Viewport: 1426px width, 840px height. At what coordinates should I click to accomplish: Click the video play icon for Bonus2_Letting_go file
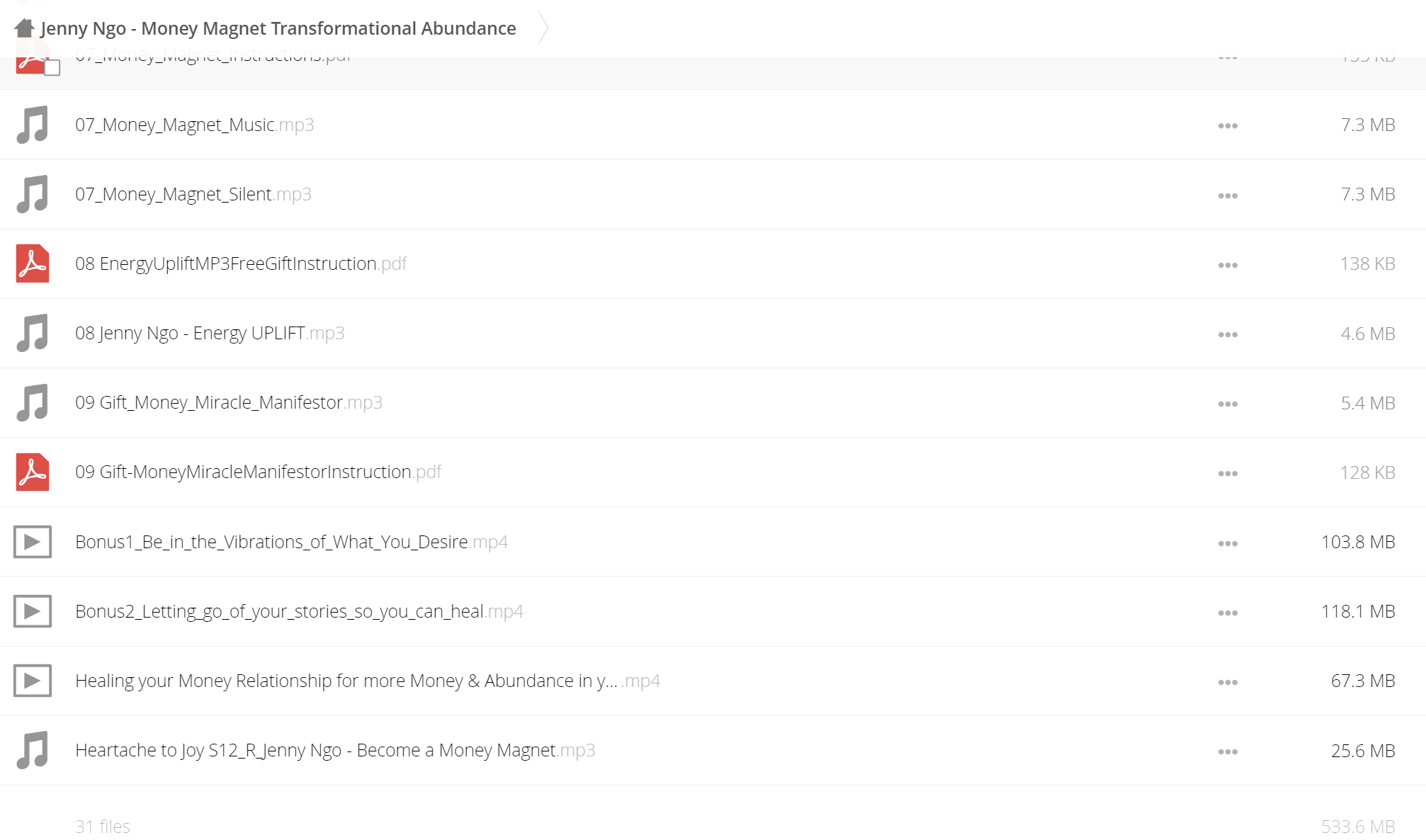click(33, 611)
